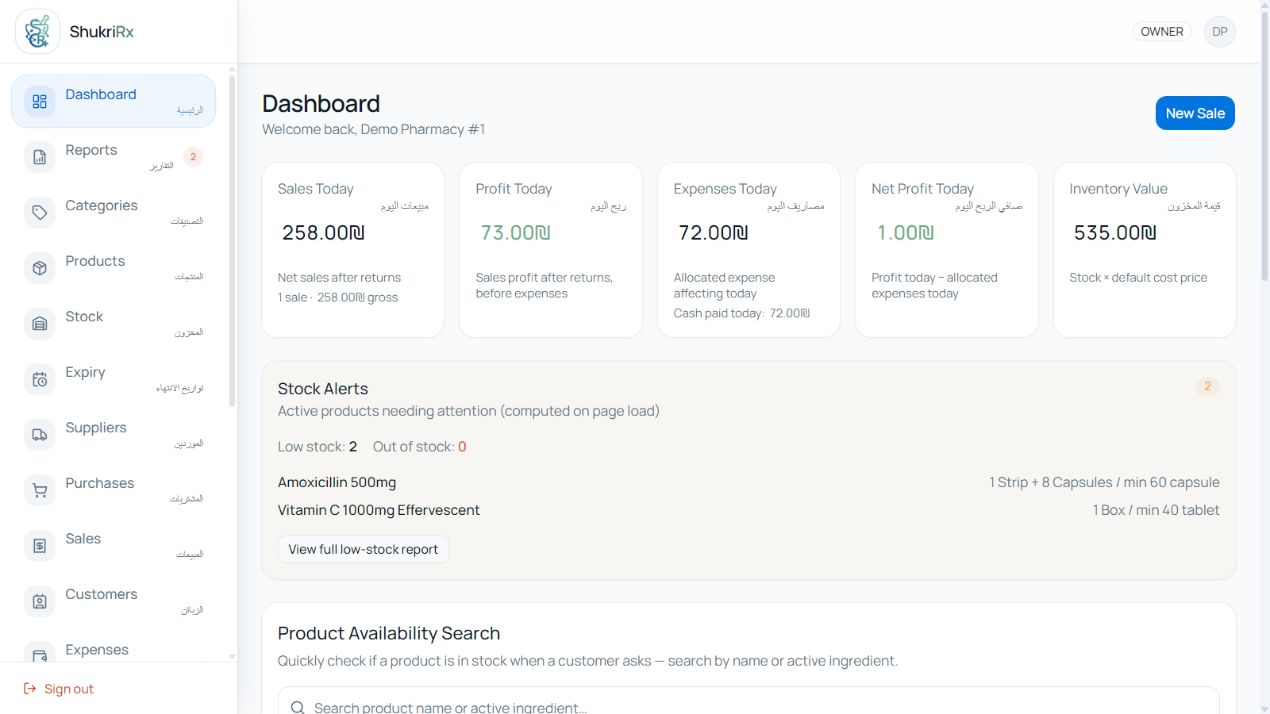This screenshot has width=1270, height=714.
Task: Click the Stock Alerts count badge
Action: (x=1207, y=387)
